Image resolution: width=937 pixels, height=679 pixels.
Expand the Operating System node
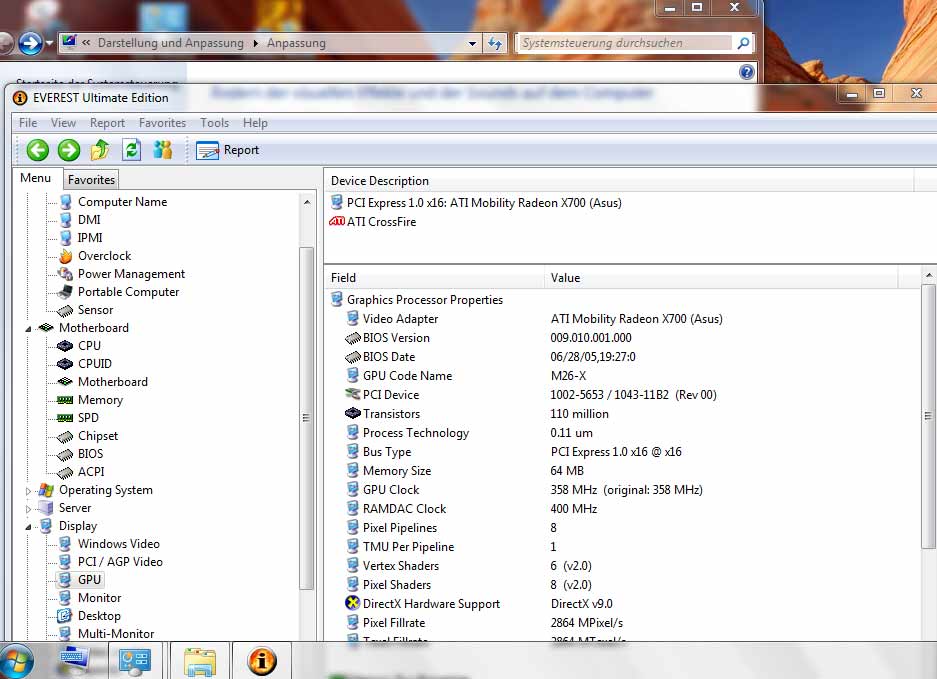28,491
